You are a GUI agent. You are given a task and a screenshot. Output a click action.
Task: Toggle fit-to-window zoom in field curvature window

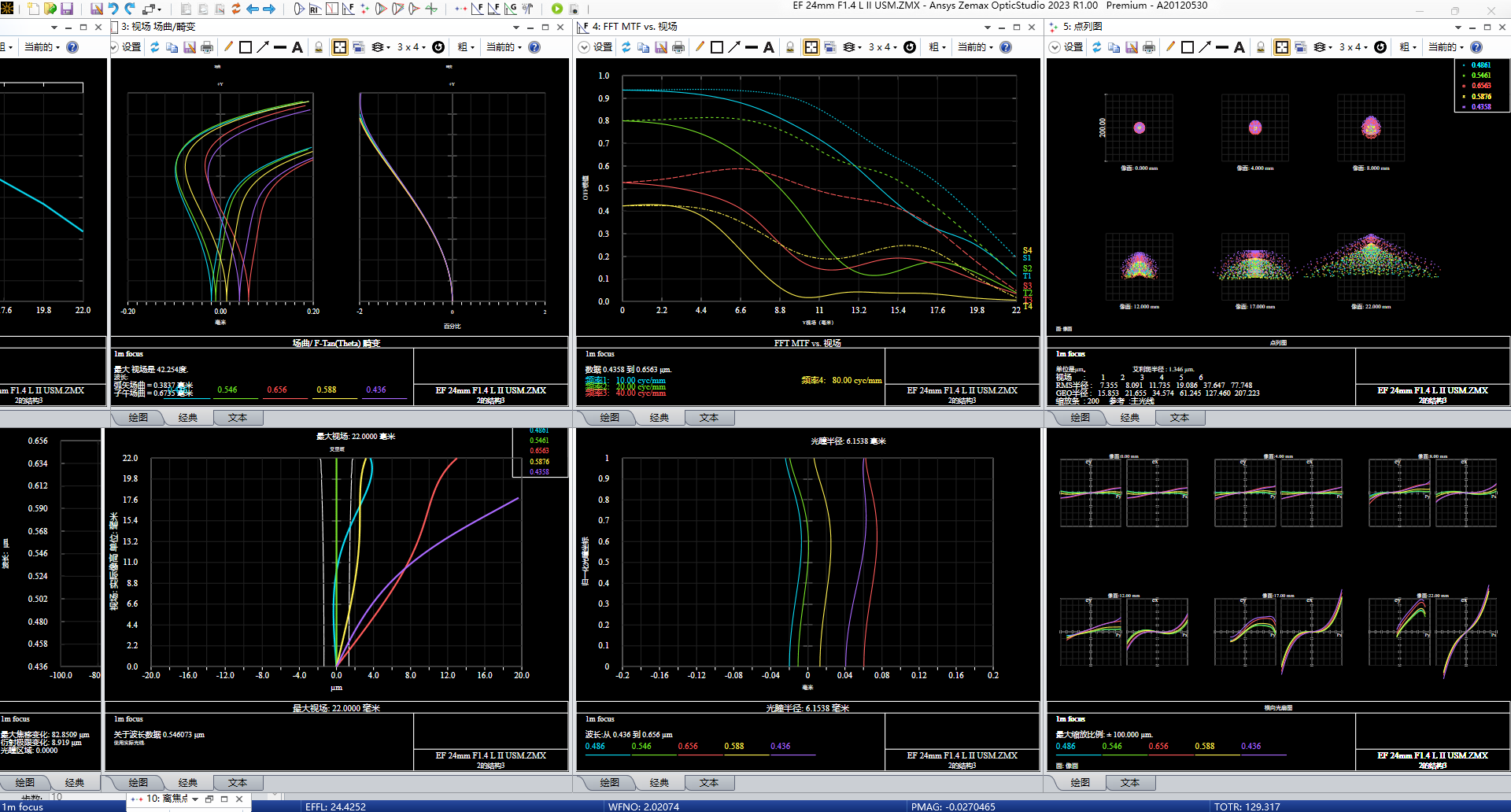(340, 47)
